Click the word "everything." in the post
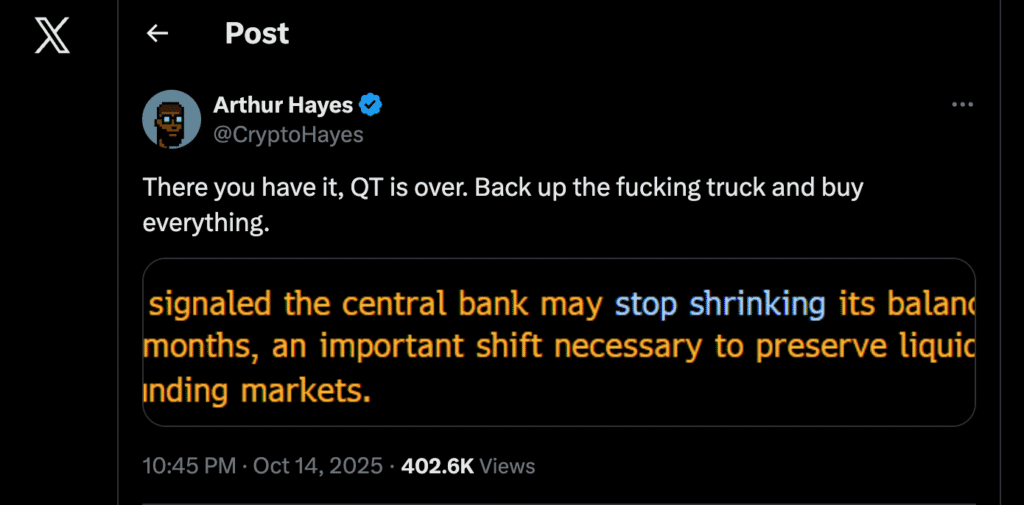 coord(206,223)
